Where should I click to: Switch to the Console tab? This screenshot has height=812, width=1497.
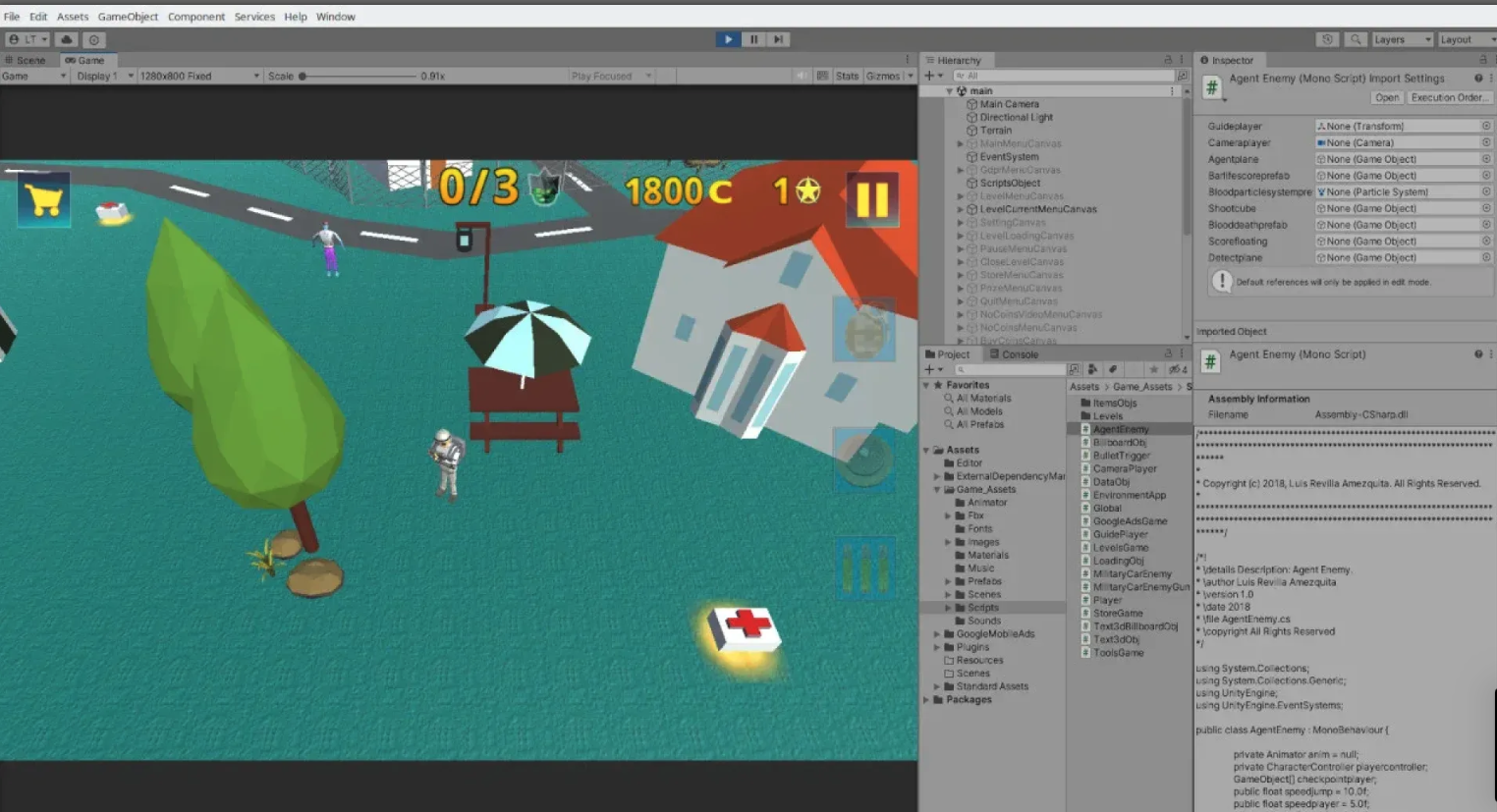click(x=1014, y=354)
